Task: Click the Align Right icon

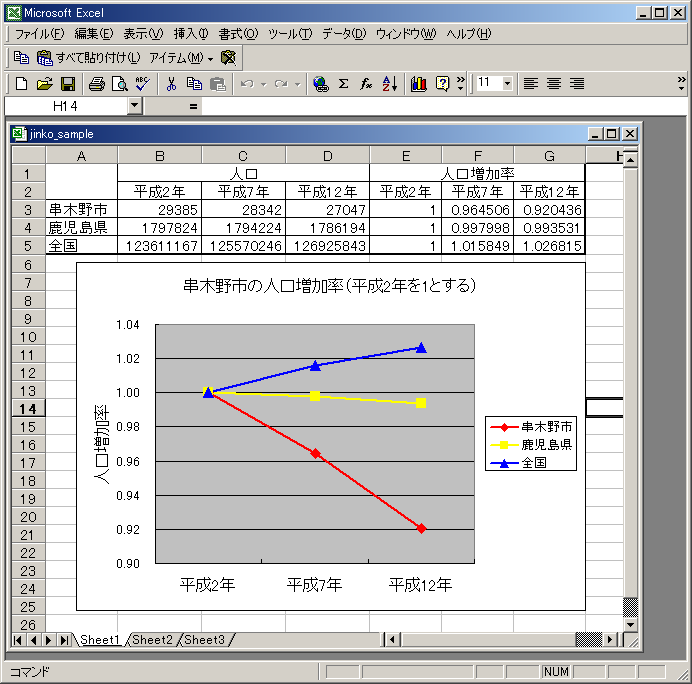Action: tap(577, 83)
